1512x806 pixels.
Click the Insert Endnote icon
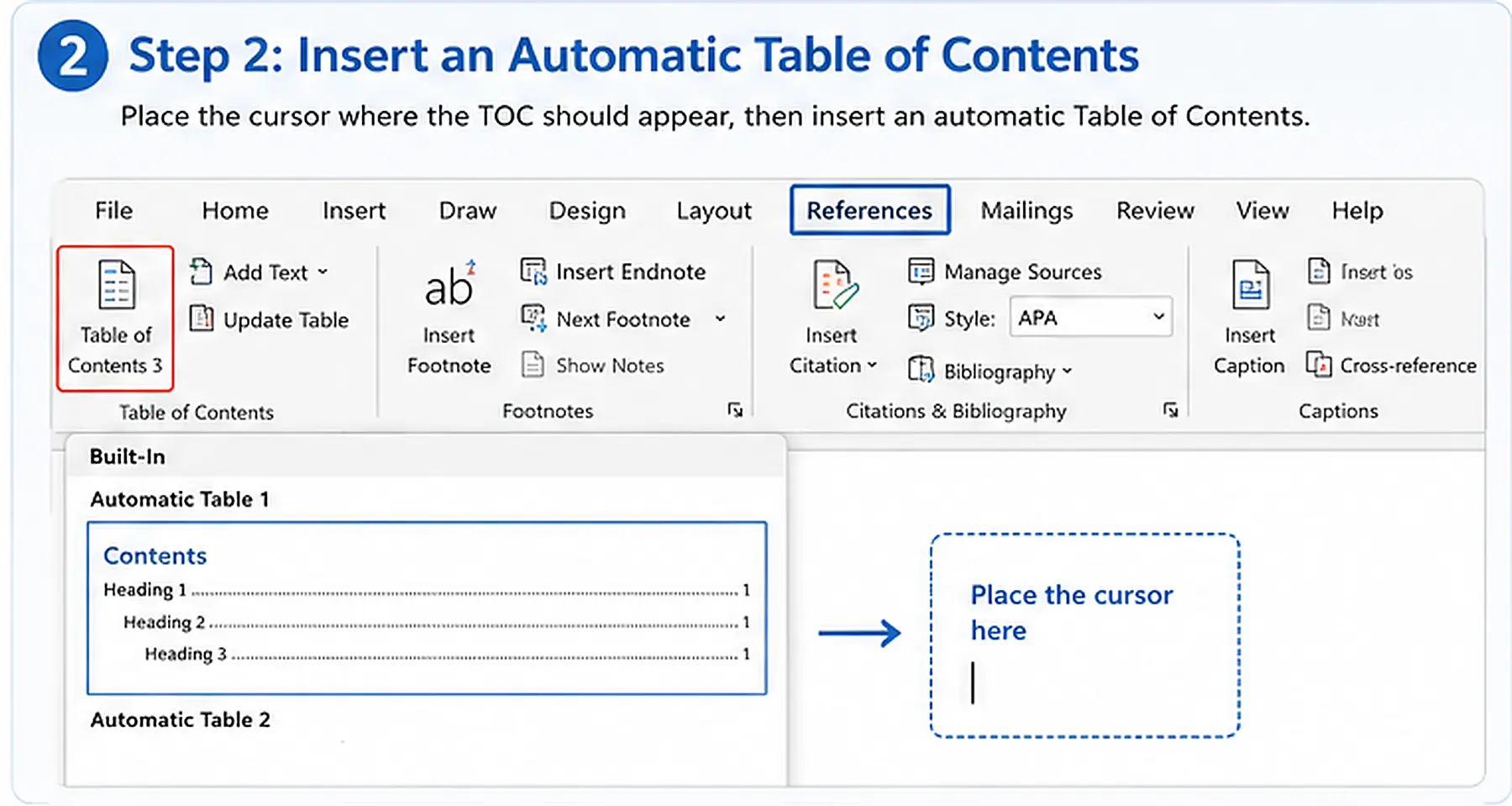tap(533, 271)
